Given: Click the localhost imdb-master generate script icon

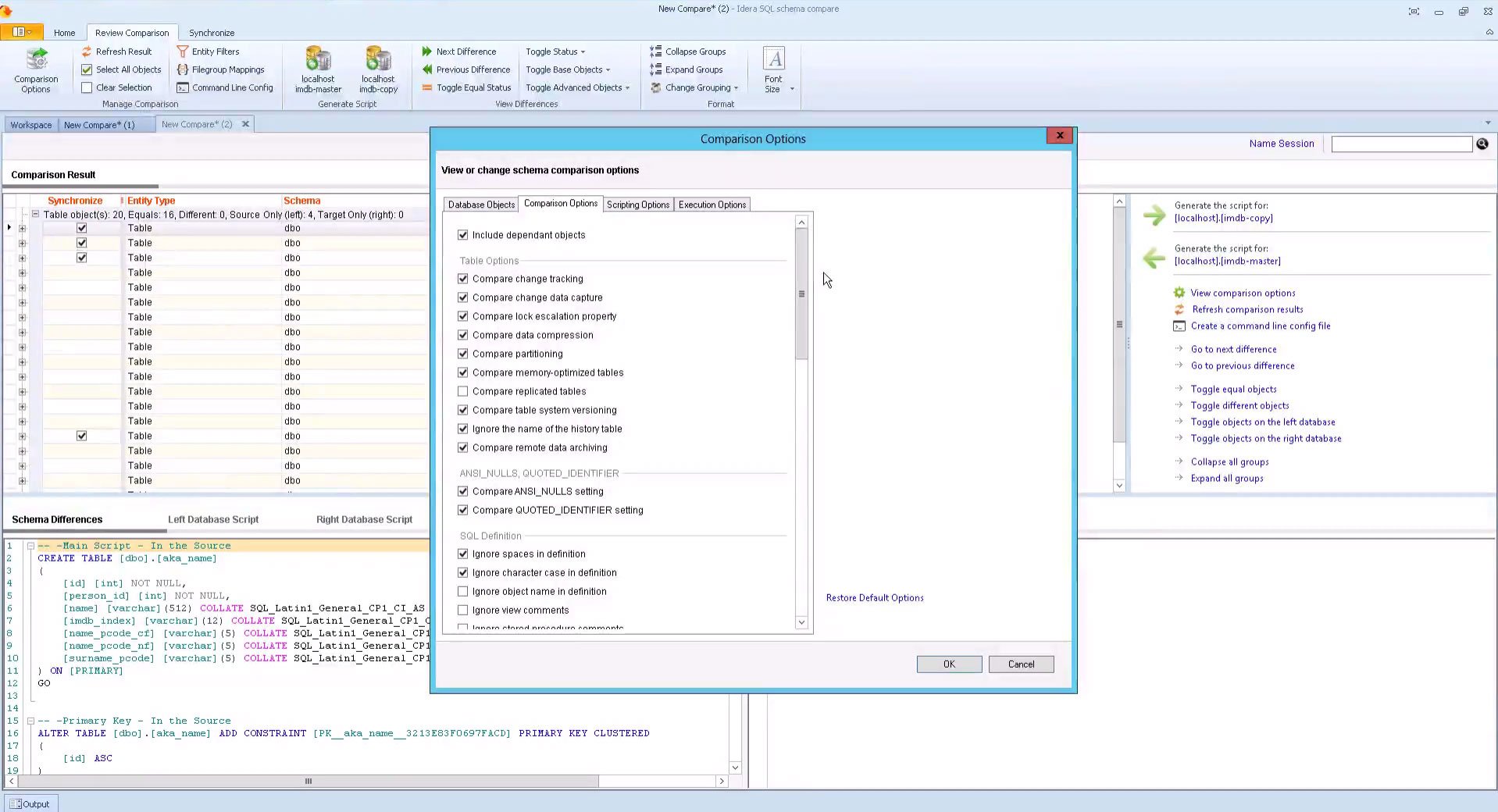Looking at the screenshot, I should [x=318, y=60].
